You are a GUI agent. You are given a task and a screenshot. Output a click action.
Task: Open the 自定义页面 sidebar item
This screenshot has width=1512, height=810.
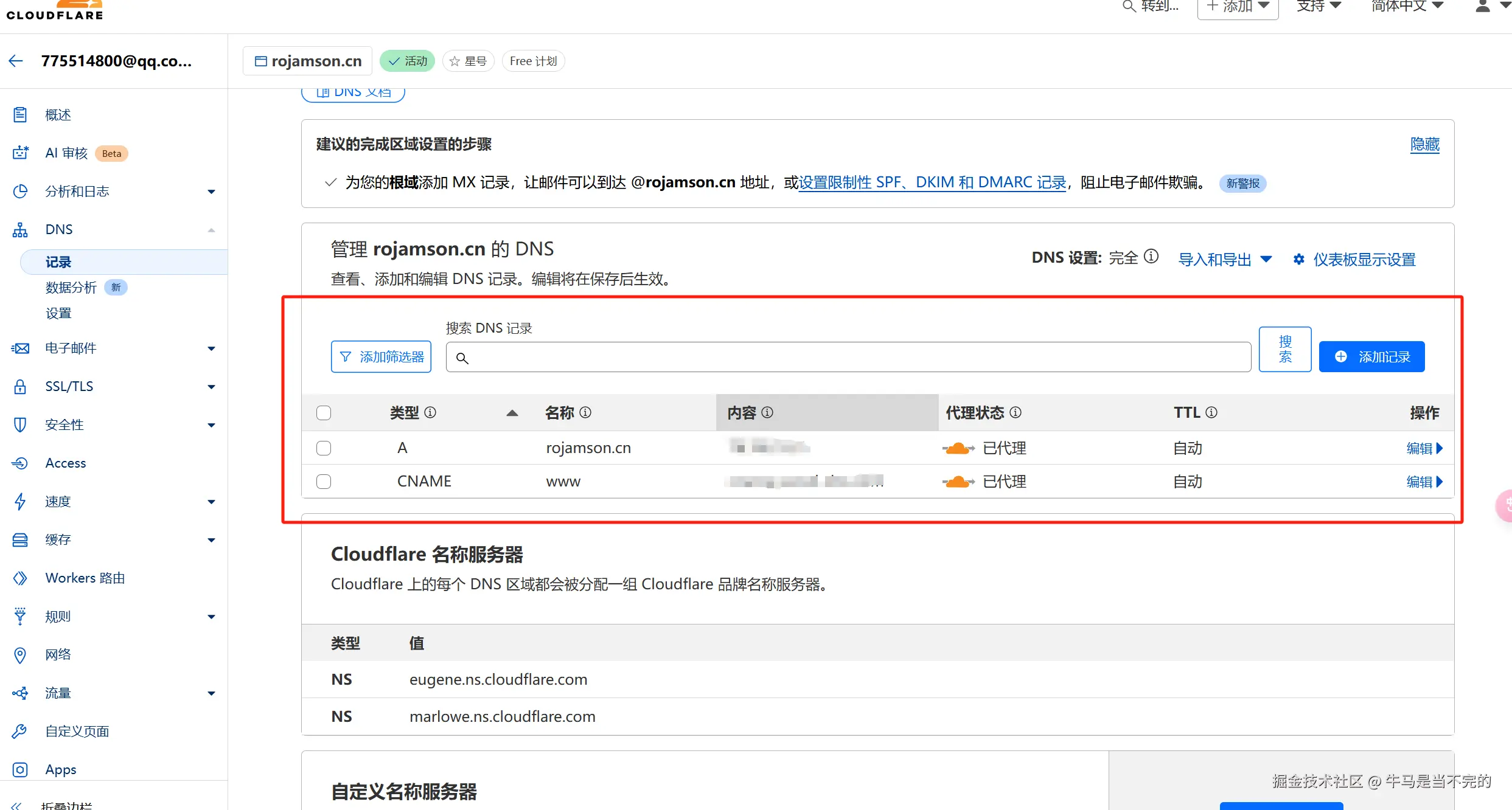click(77, 731)
